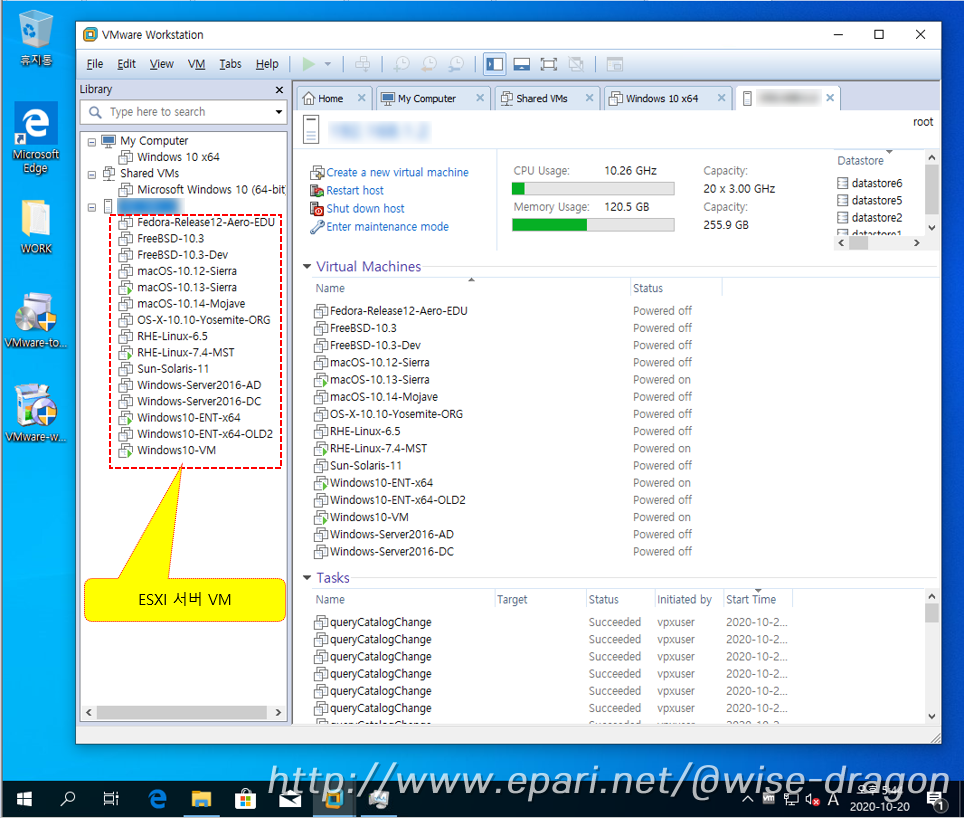Open the Tabs menu
This screenshot has width=964, height=818.
[230, 64]
